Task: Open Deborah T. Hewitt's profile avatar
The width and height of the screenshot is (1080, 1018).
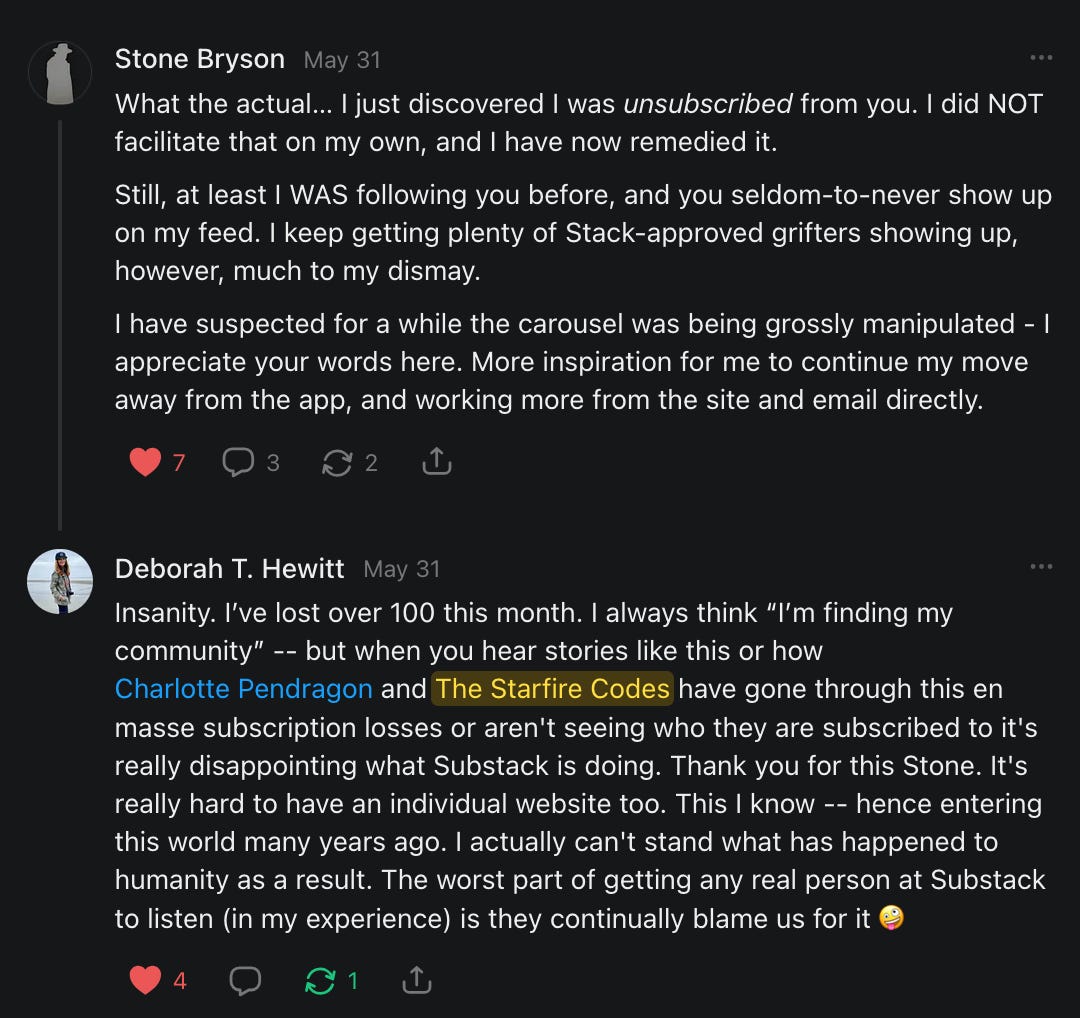Action: coord(60,582)
